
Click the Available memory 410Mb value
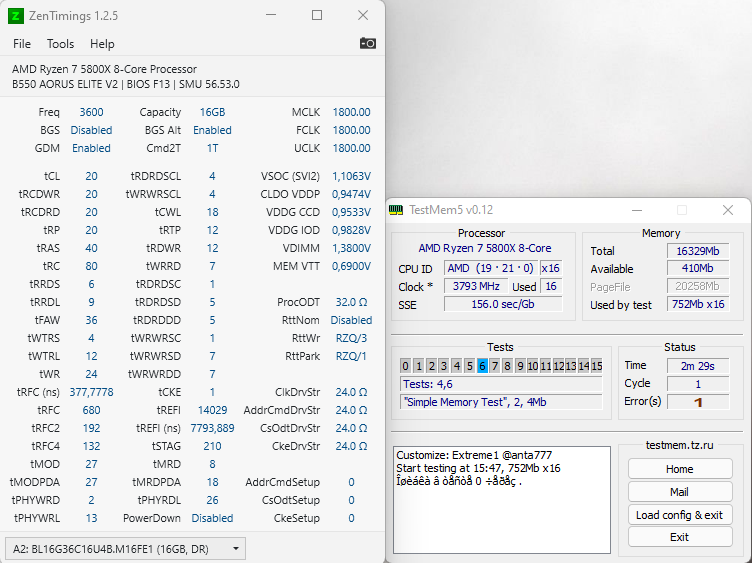pos(698,269)
